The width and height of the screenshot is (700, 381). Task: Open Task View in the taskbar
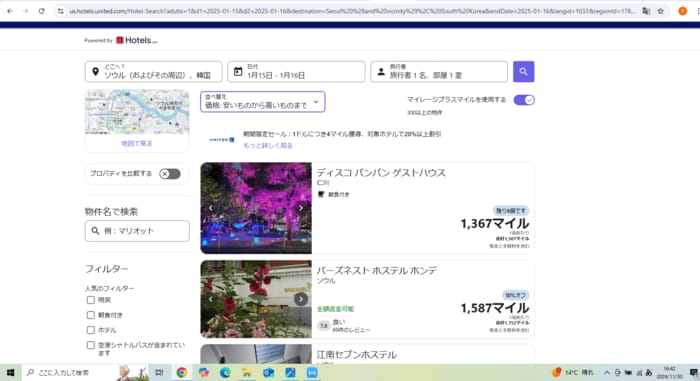click(x=159, y=373)
